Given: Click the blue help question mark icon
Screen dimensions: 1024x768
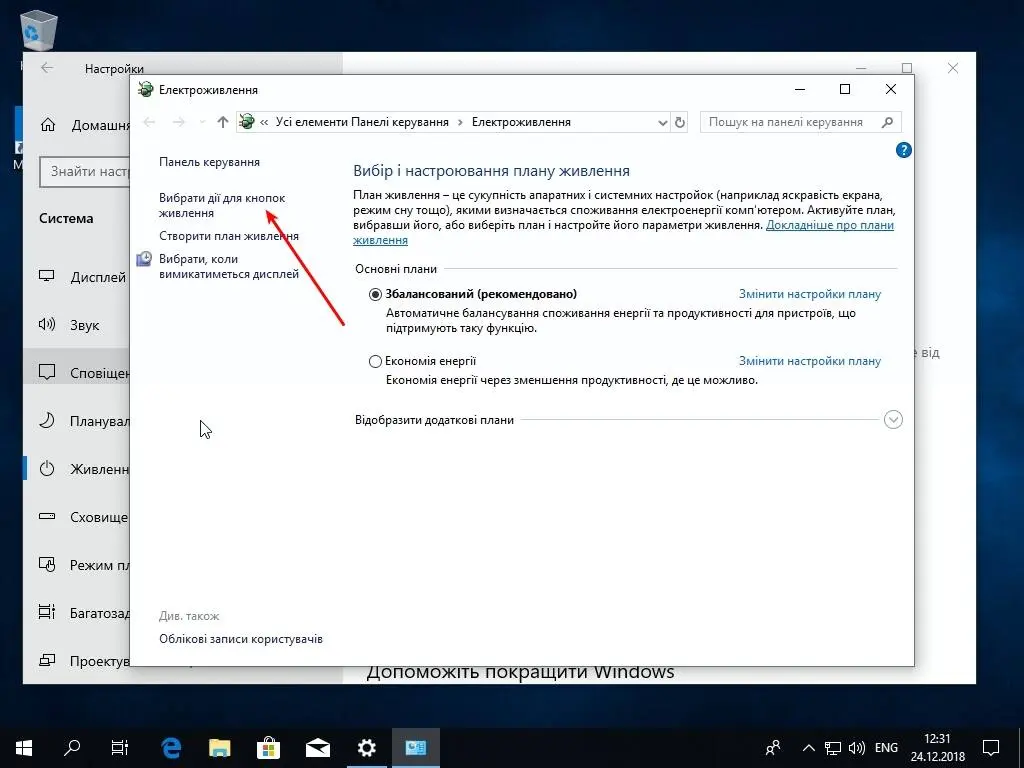Looking at the screenshot, I should coord(903,150).
